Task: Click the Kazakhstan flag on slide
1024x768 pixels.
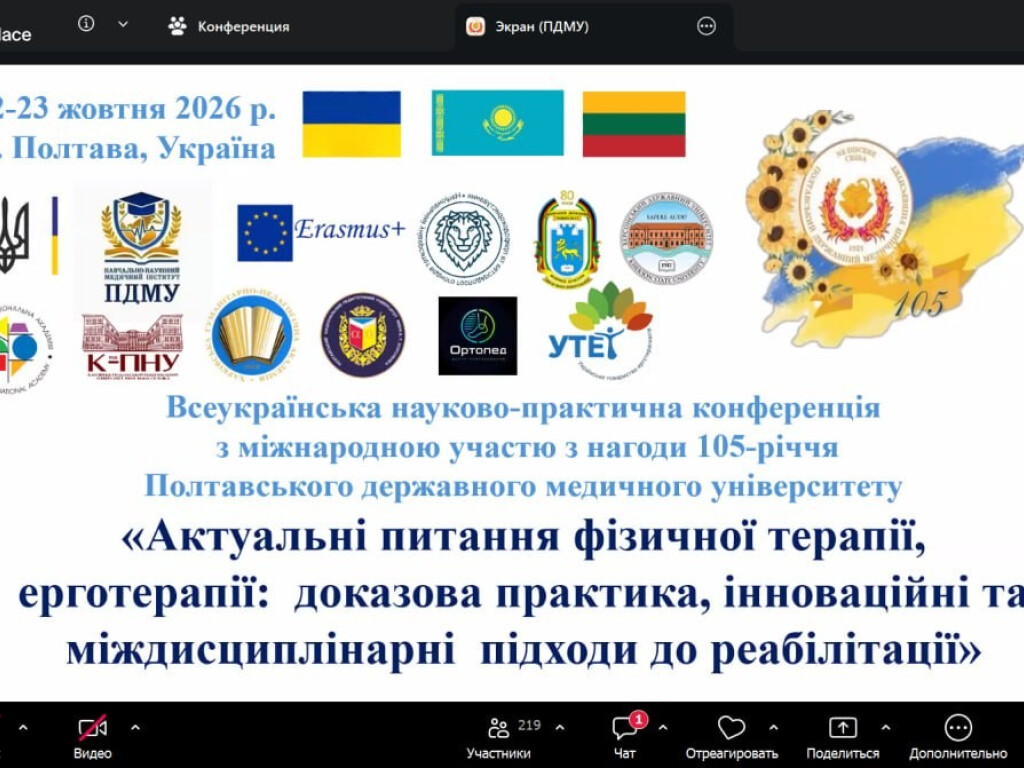Action: 498,123
